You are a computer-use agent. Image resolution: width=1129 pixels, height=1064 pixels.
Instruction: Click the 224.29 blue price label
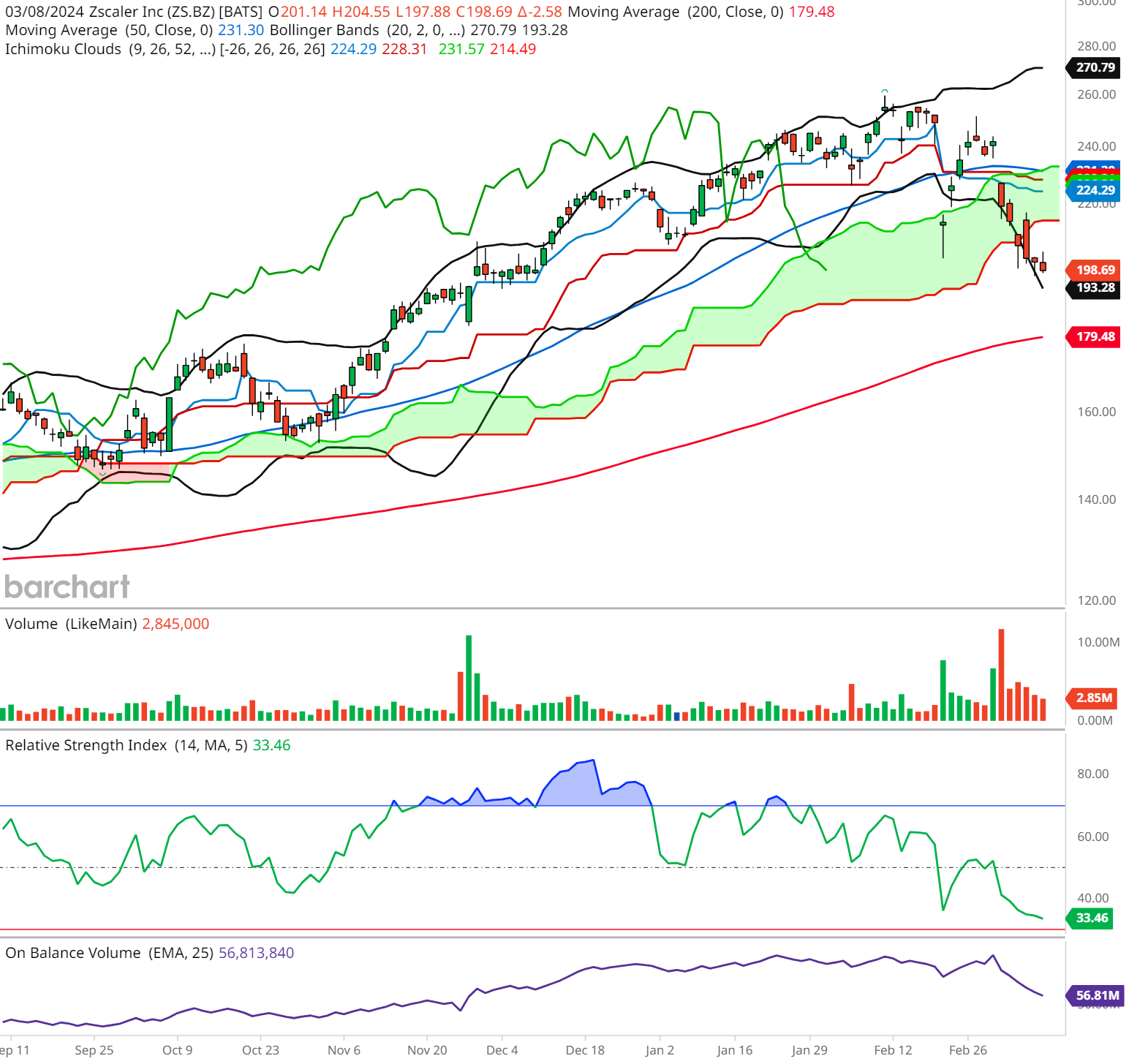1093,191
